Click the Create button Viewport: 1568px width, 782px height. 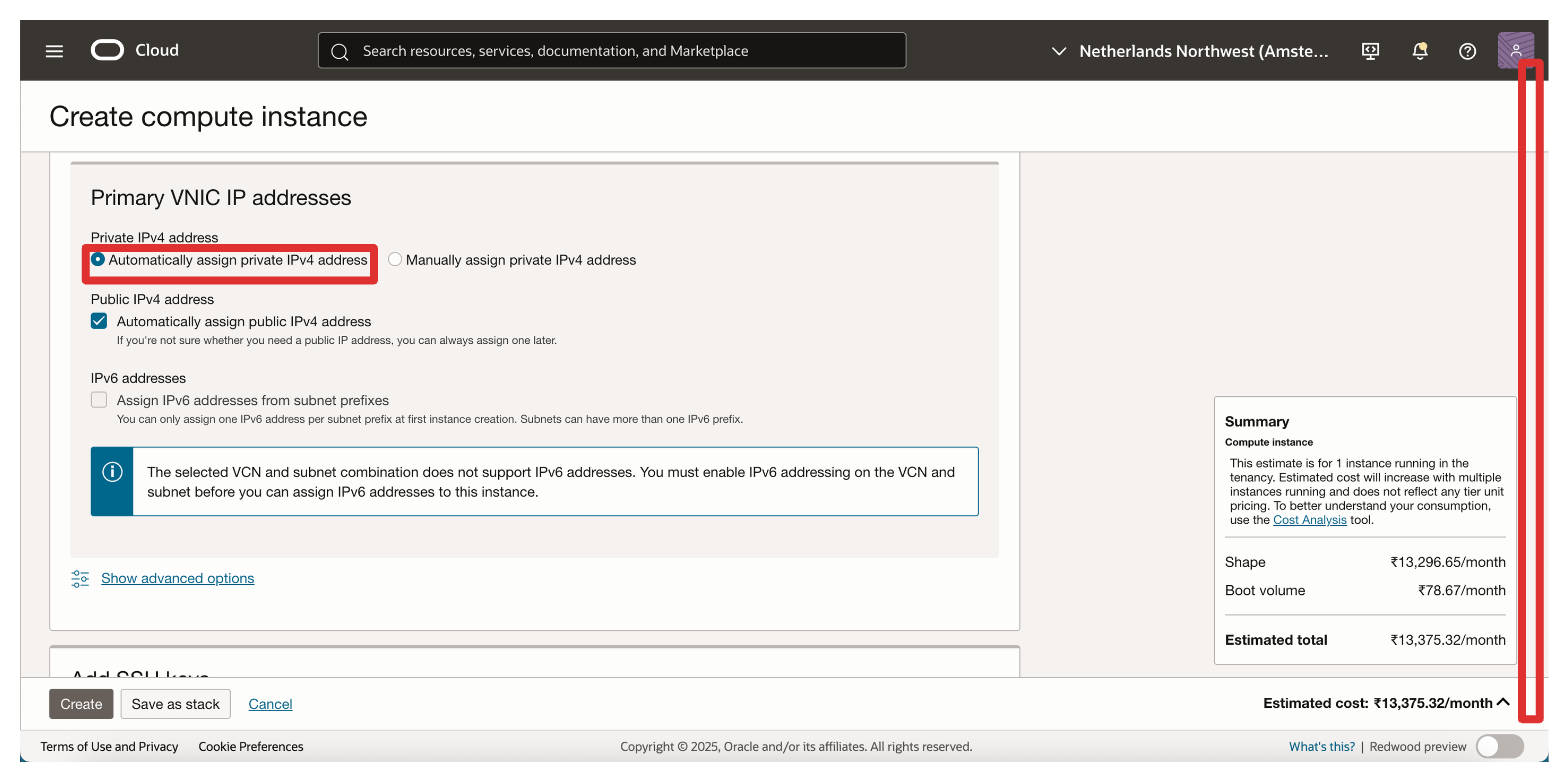tap(81, 704)
